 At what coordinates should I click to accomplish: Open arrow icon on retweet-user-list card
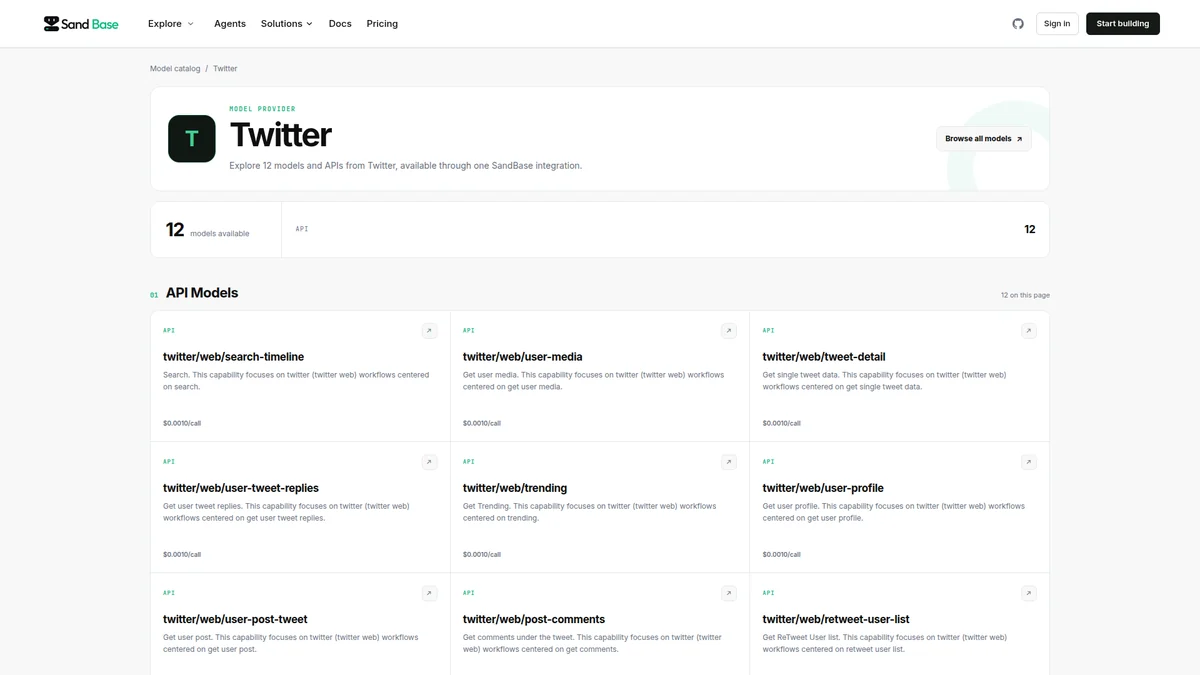point(1029,593)
